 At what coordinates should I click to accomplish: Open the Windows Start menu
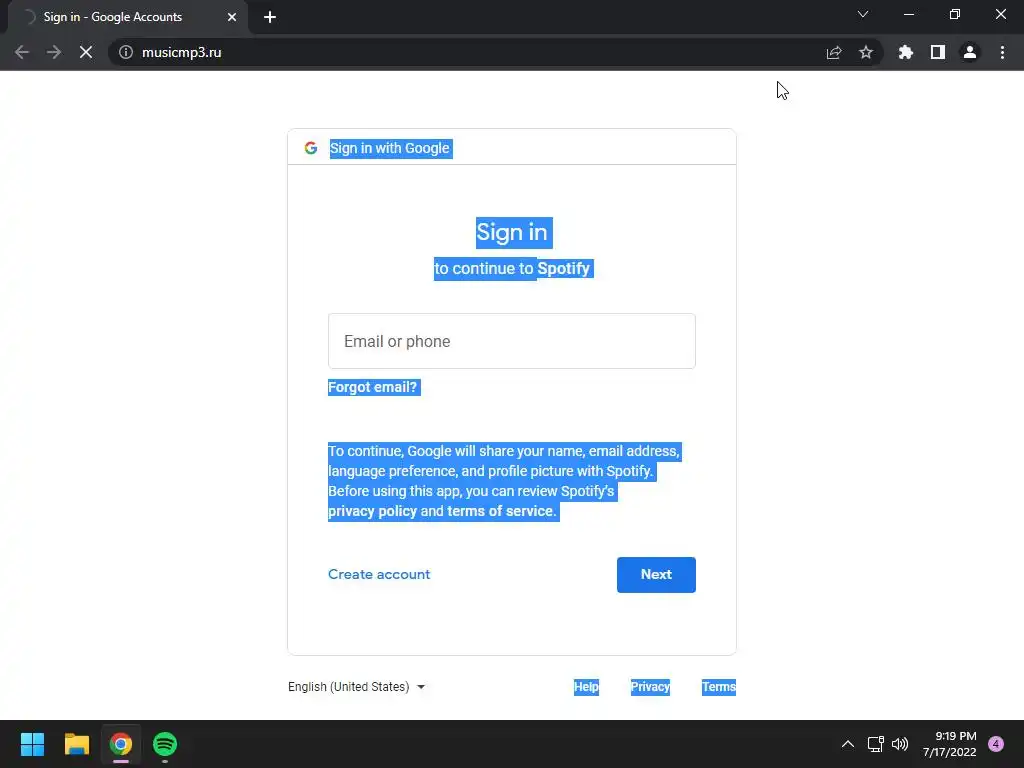[x=33, y=744]
